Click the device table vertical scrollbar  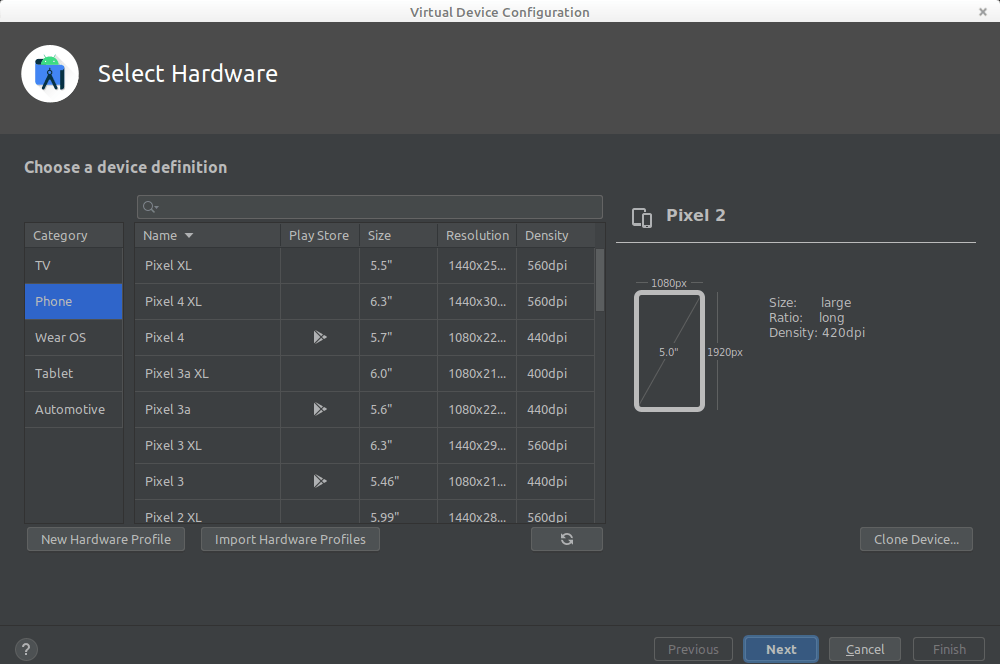pyautogui.click(x=599, y=281)
